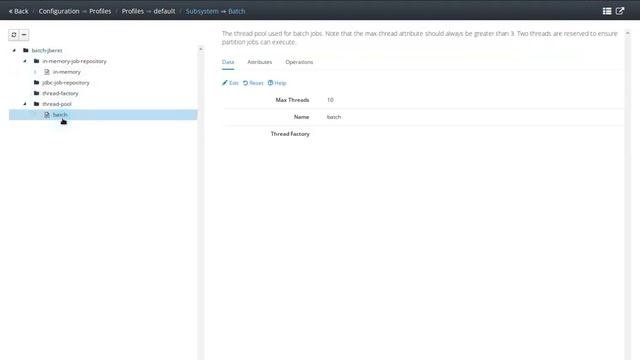
Task: Click the thread-factory folder icon
Action: click(36, 93)
